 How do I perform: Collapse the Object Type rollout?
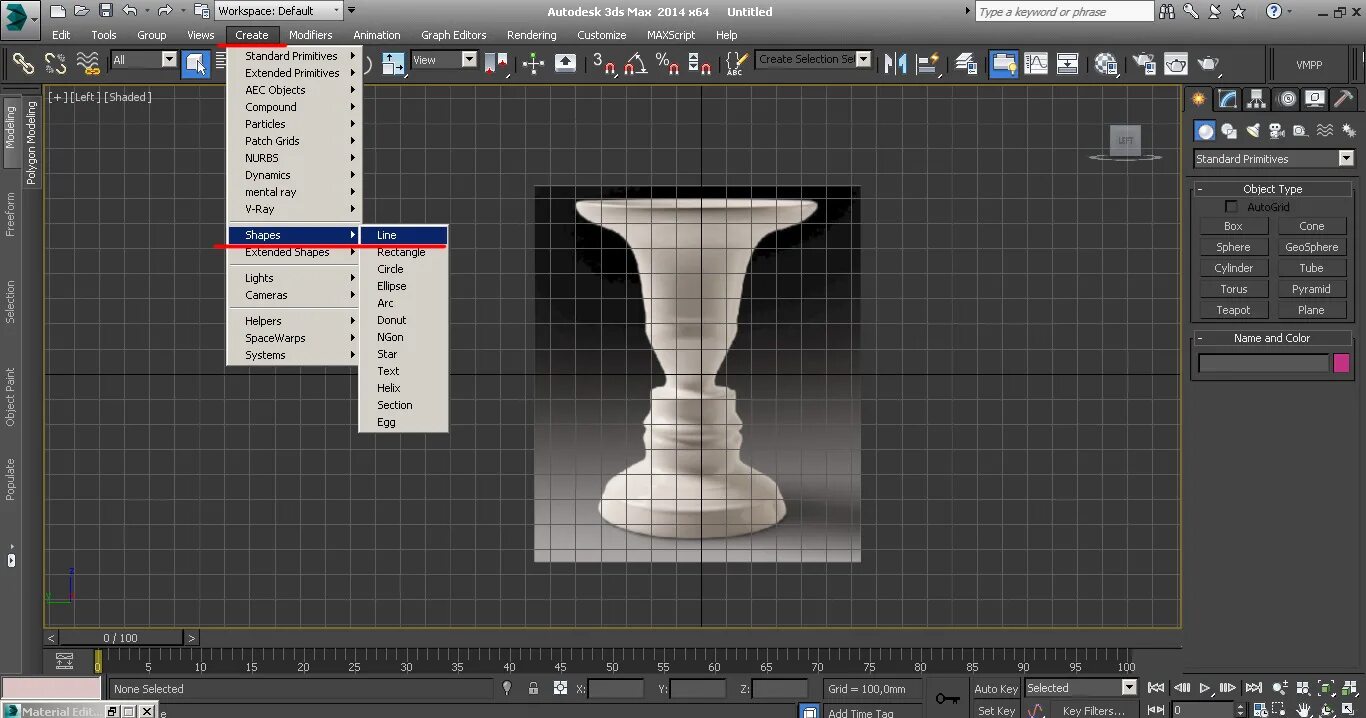click(x=1272, y=189)
